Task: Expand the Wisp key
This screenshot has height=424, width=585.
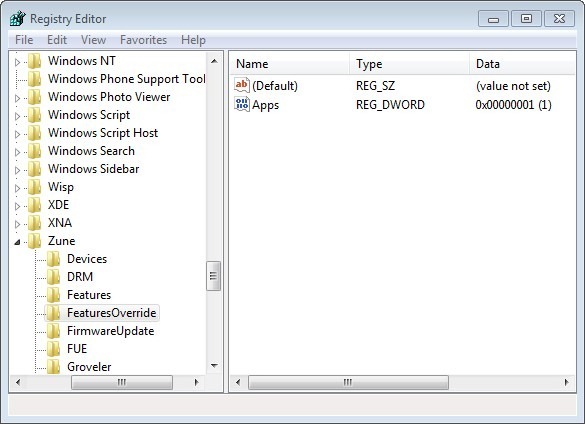Action: (x=17, y=188)
